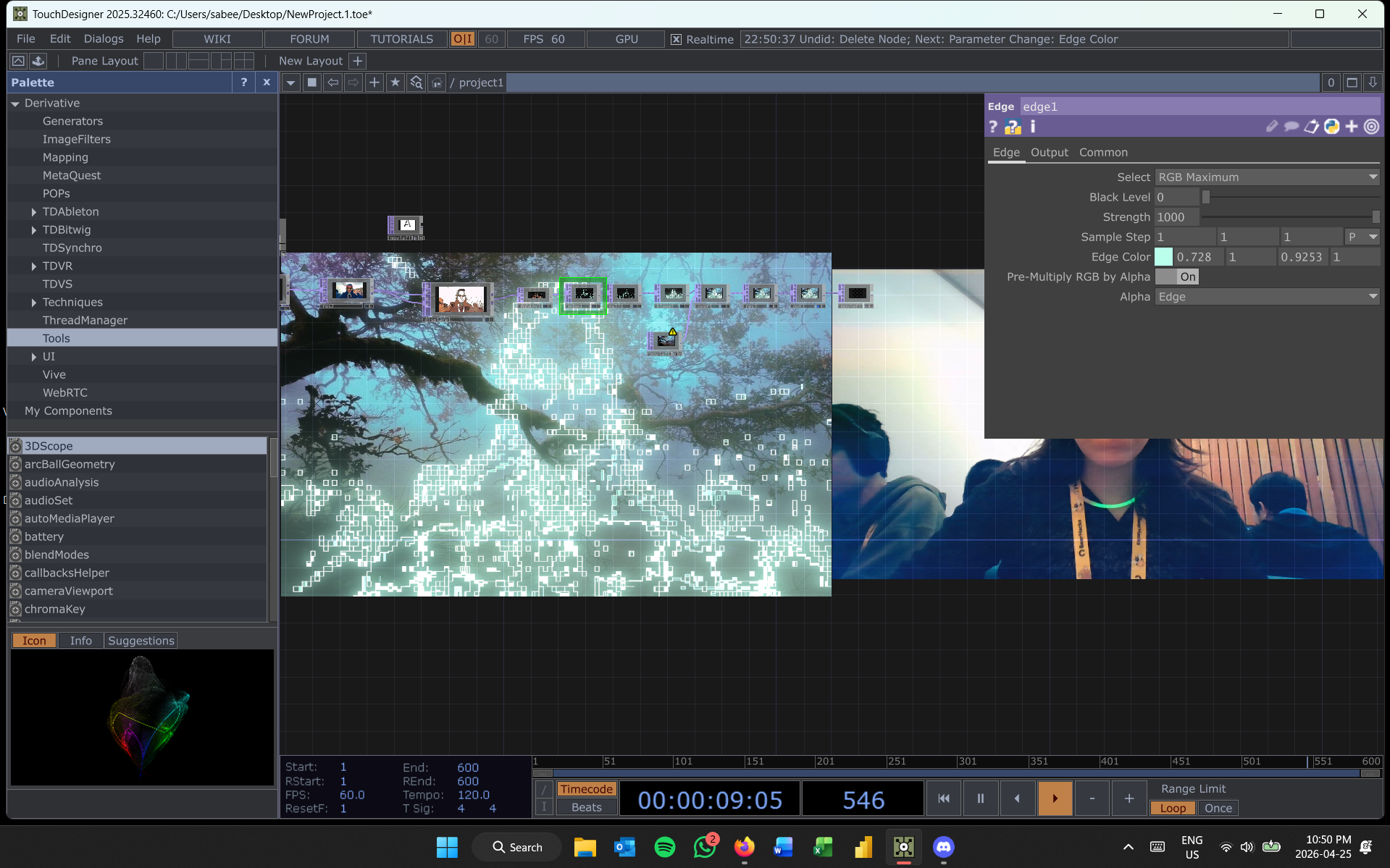
Task: Open Sample Step unit P dropdown
Action: pyautogui.click(x=1362, y=237)
